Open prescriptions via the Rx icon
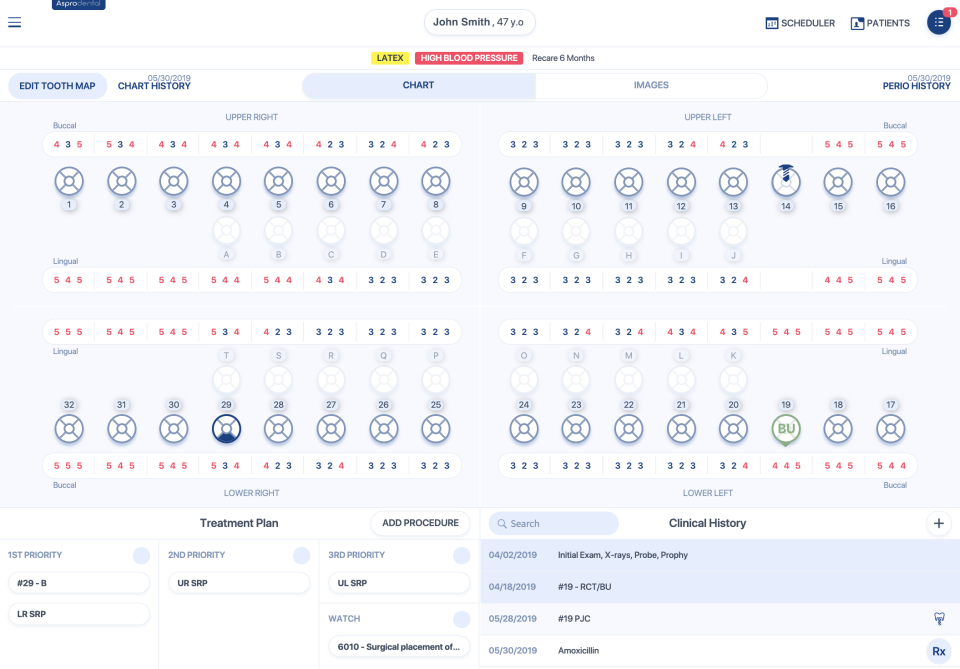The image size is (960, 669). click(938, 650)
